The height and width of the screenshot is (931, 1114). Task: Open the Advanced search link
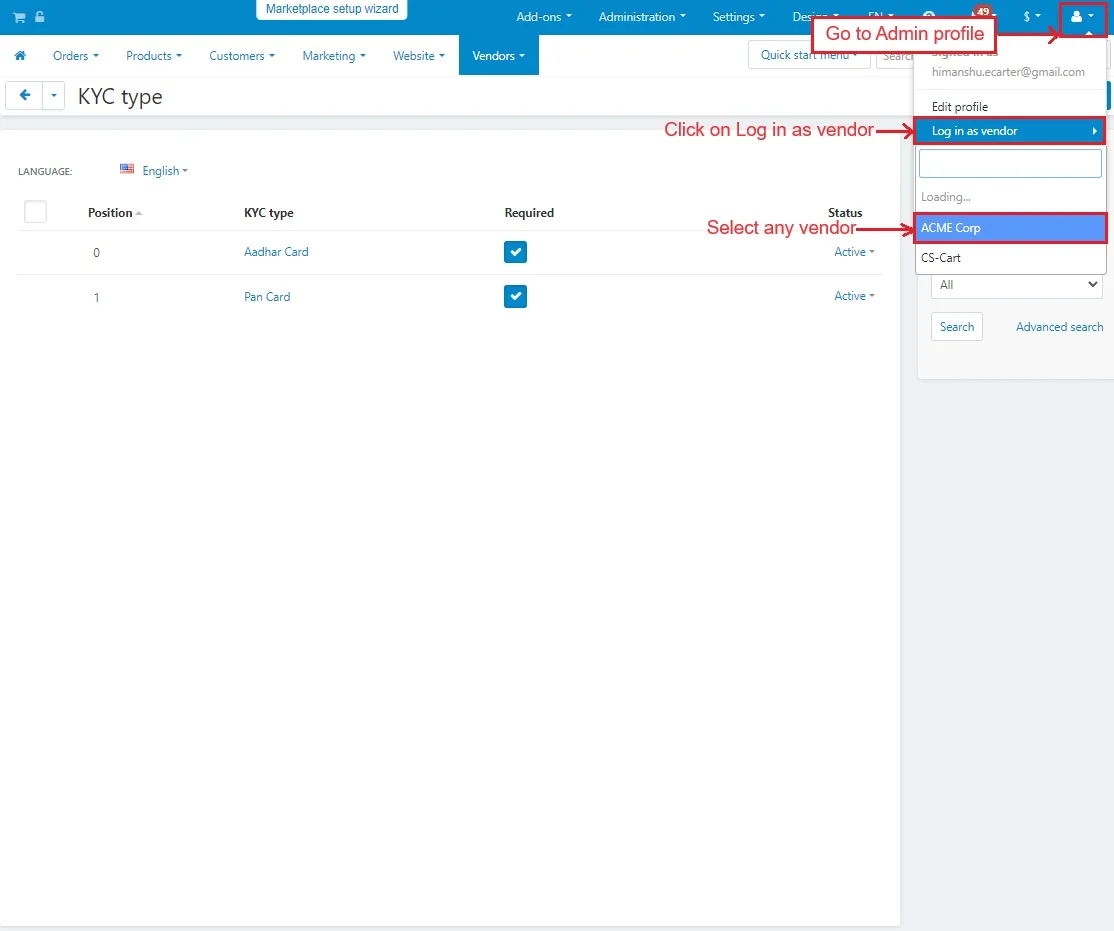pos(1059,327)
